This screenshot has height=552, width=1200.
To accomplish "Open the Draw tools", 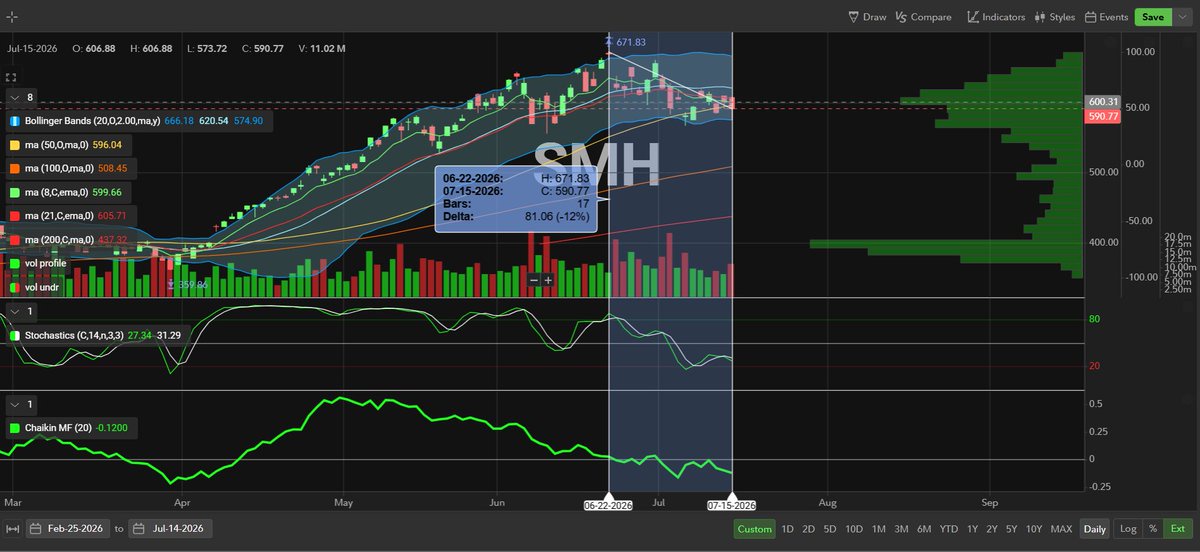I will pyautogui.click(x=867, y=17).
